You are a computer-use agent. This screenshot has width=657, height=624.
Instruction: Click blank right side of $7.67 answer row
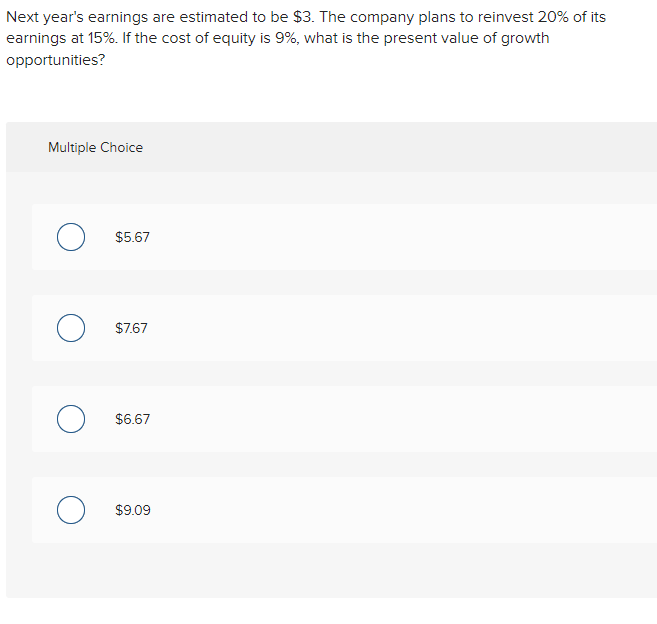click(450, 328)
